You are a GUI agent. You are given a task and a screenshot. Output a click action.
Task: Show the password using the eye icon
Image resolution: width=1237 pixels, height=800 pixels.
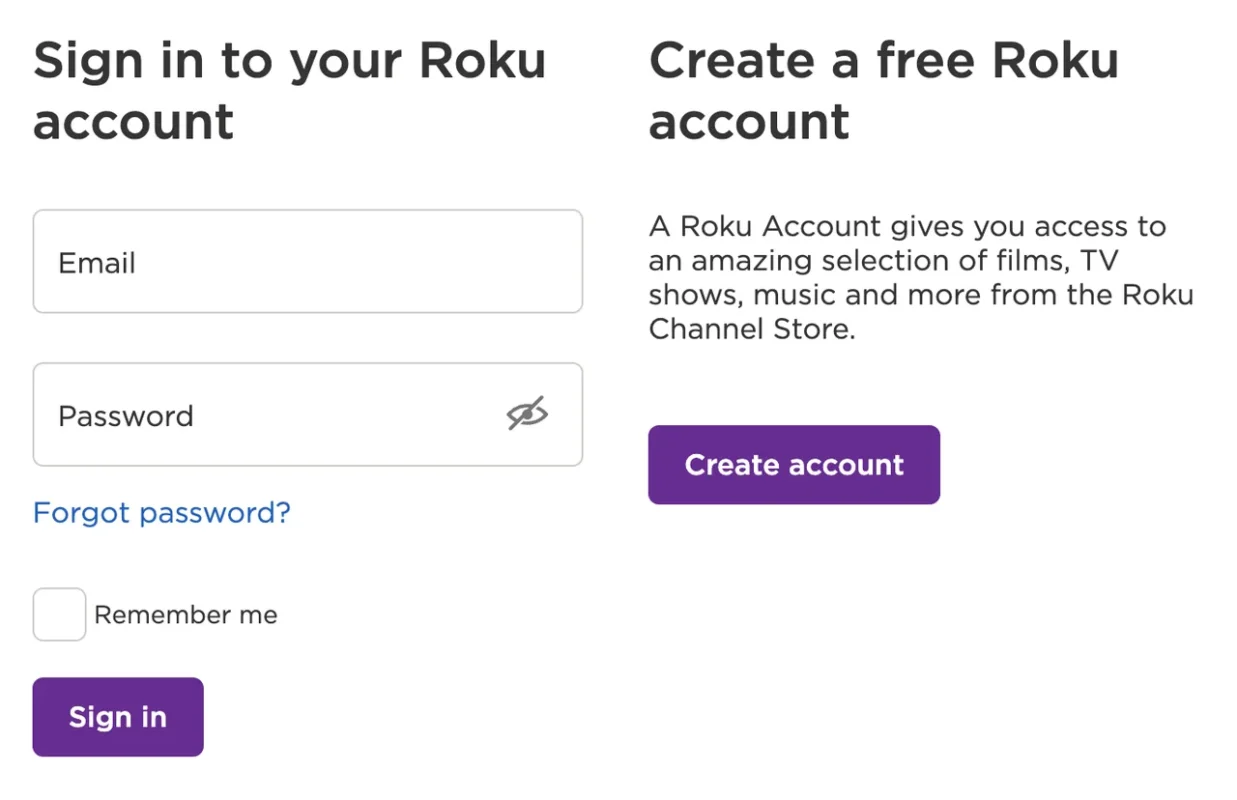click(527, 413)
